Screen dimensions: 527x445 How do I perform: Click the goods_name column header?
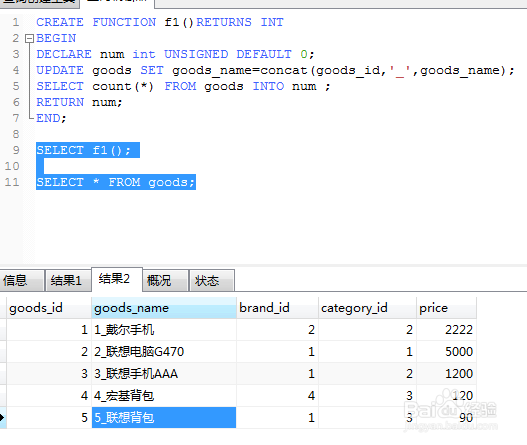(x=164, y=308)
